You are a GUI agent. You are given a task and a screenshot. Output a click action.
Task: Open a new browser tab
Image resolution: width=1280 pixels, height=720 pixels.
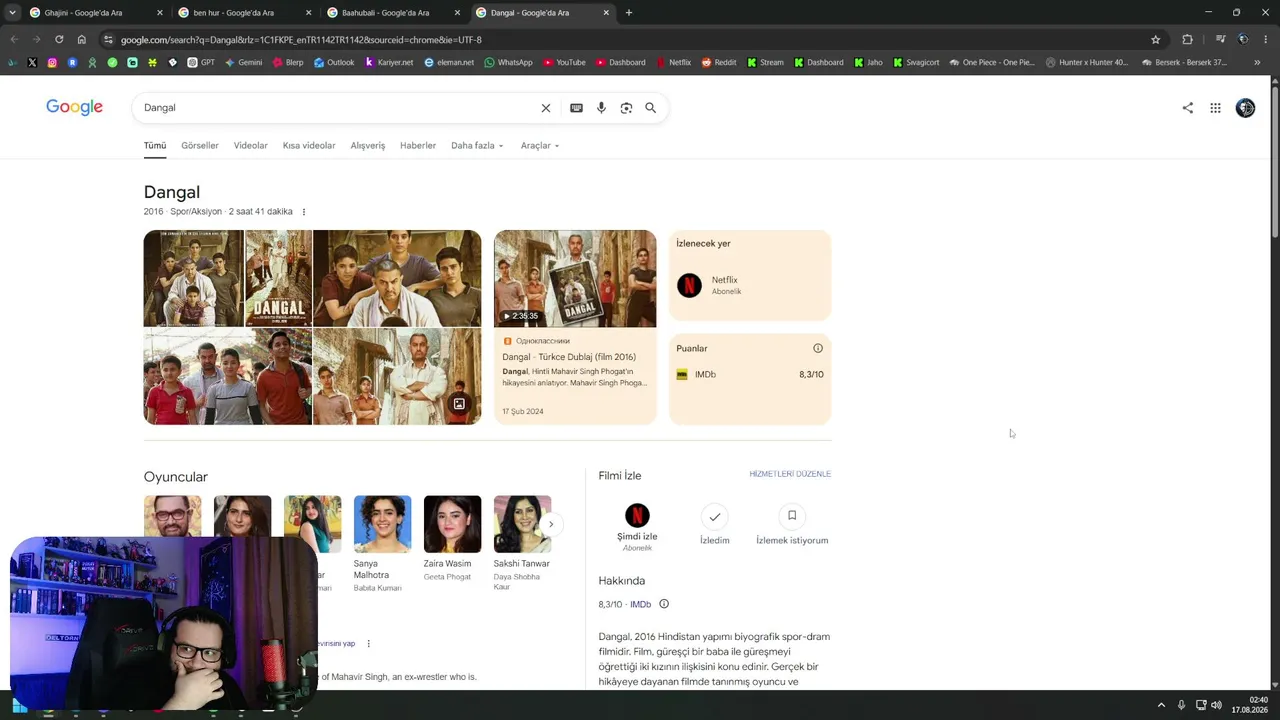tap(629, 13)
